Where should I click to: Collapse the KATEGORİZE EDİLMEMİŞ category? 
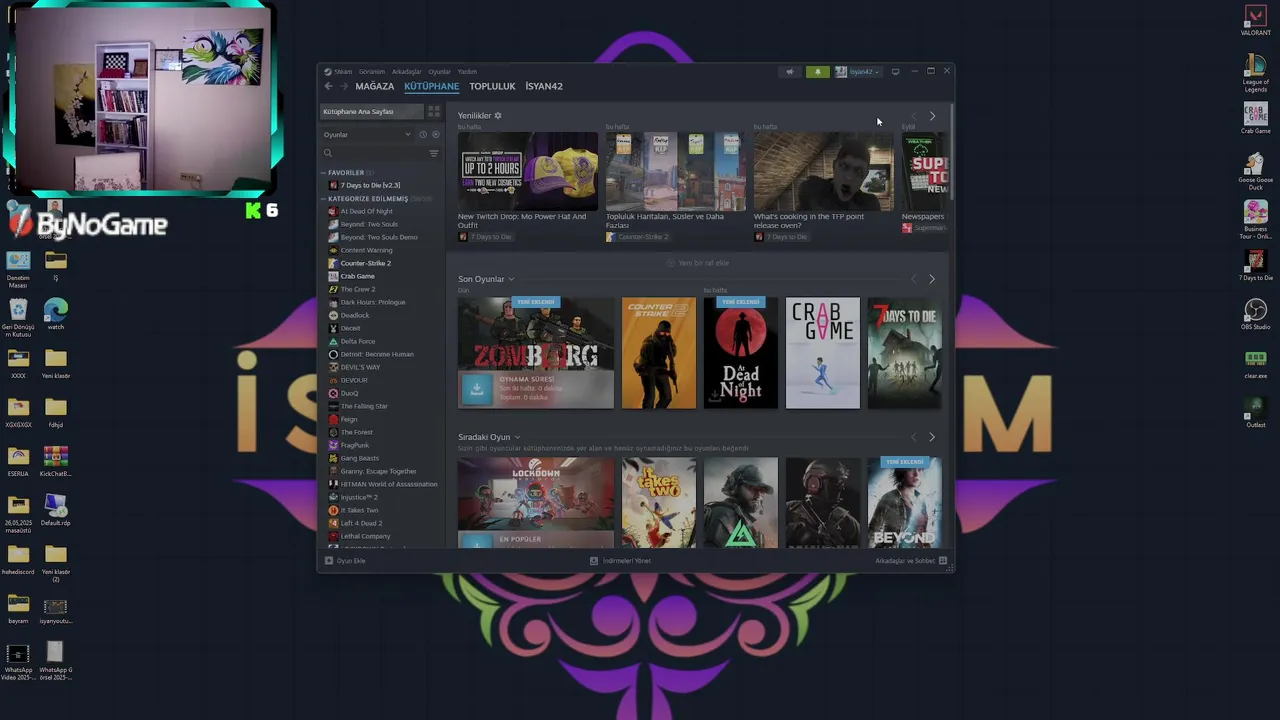click(324, 199)
